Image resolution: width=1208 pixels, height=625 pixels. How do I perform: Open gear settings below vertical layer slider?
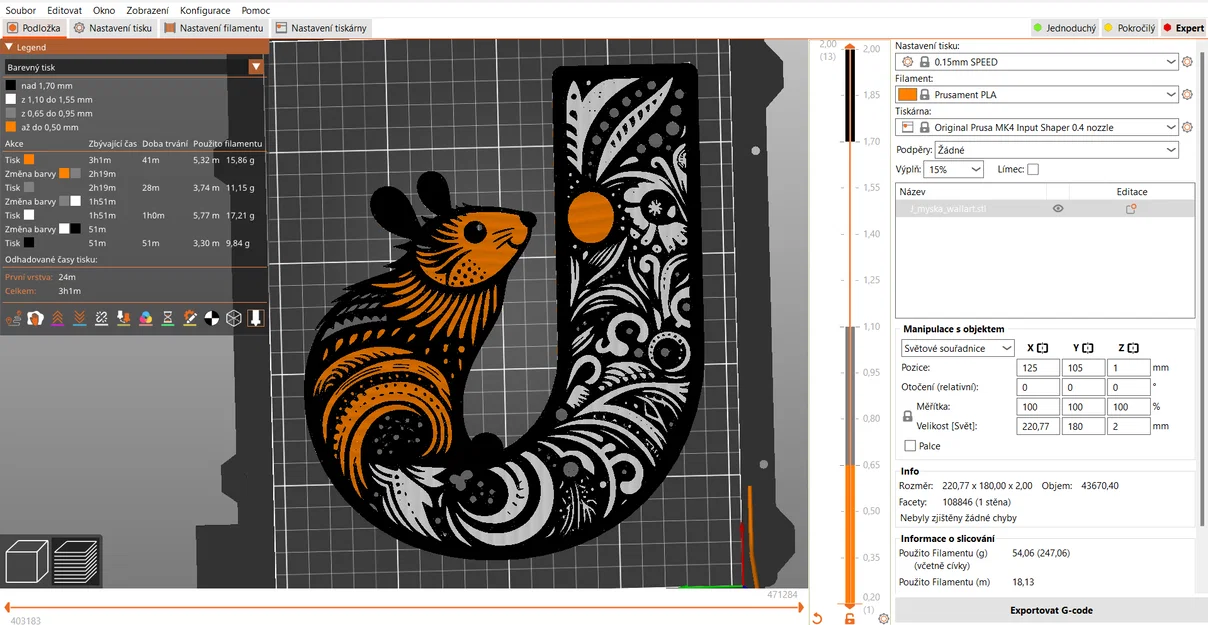coord(883,619)
